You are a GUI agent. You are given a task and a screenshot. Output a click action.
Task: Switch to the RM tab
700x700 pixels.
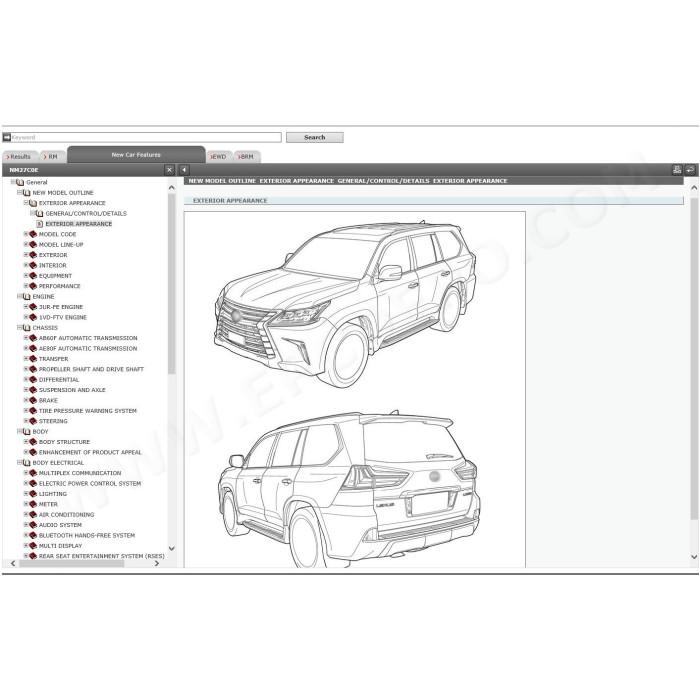click(51, 157)
